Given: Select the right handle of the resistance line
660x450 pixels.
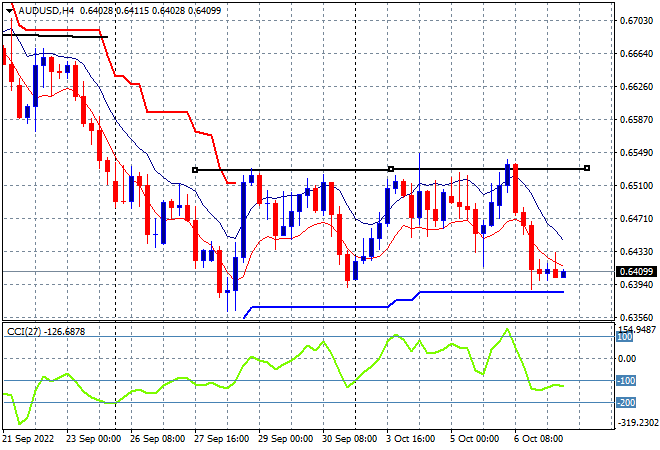Looking at the screenshot, I should (x=587, y=168).
